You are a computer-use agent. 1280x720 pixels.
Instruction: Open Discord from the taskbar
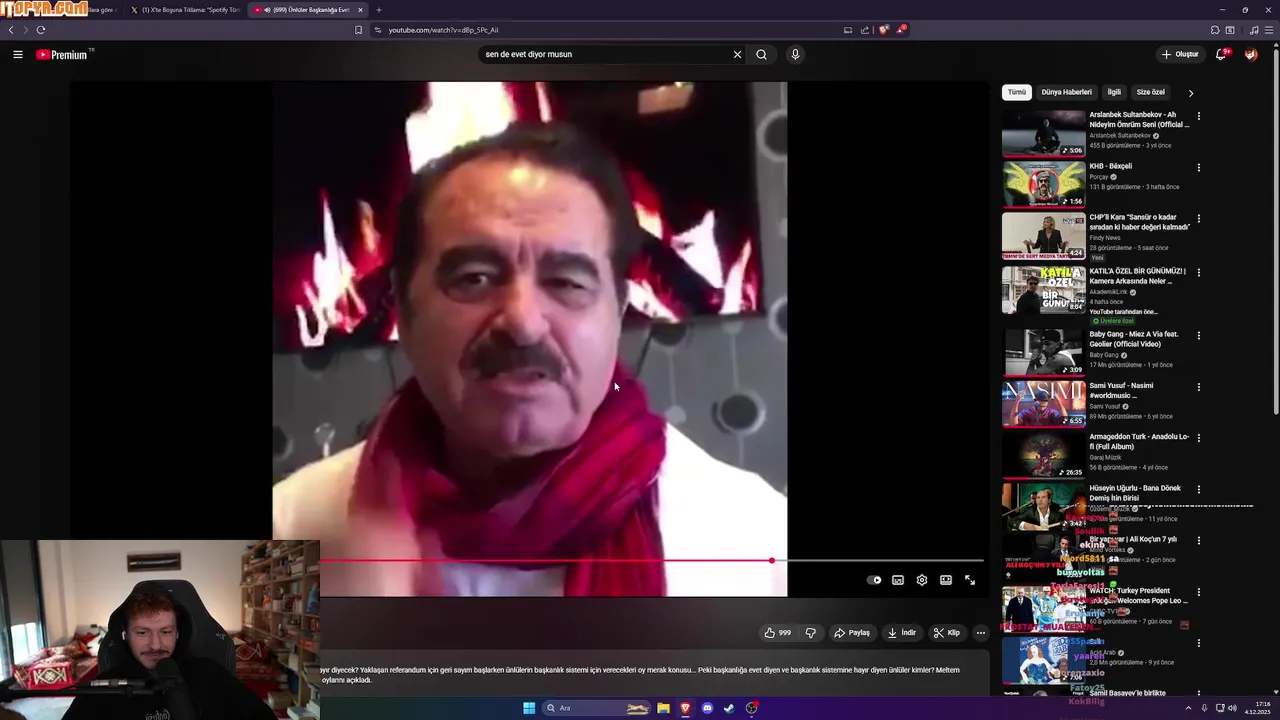(x=708, y=708)
